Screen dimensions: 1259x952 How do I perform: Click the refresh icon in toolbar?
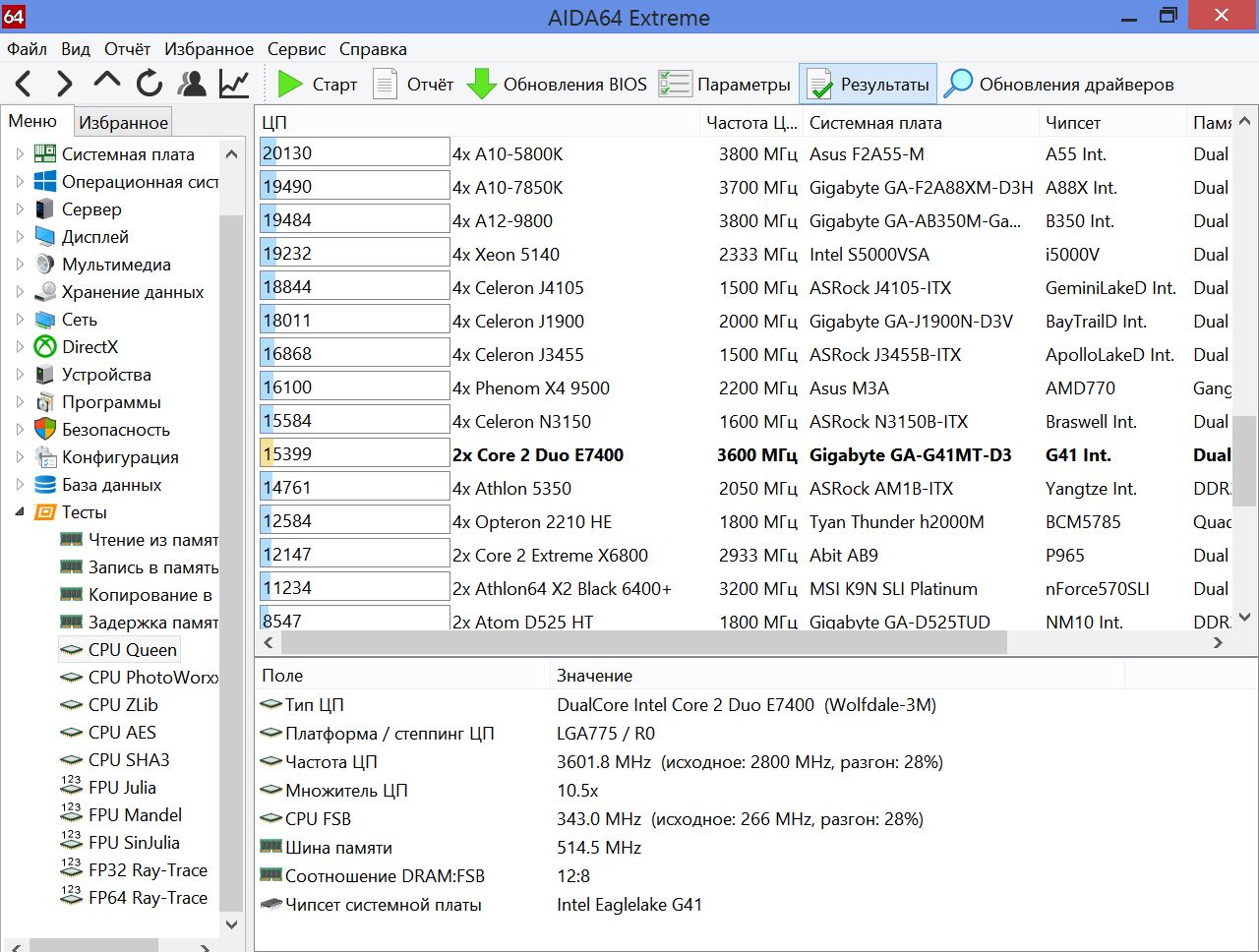149,84
